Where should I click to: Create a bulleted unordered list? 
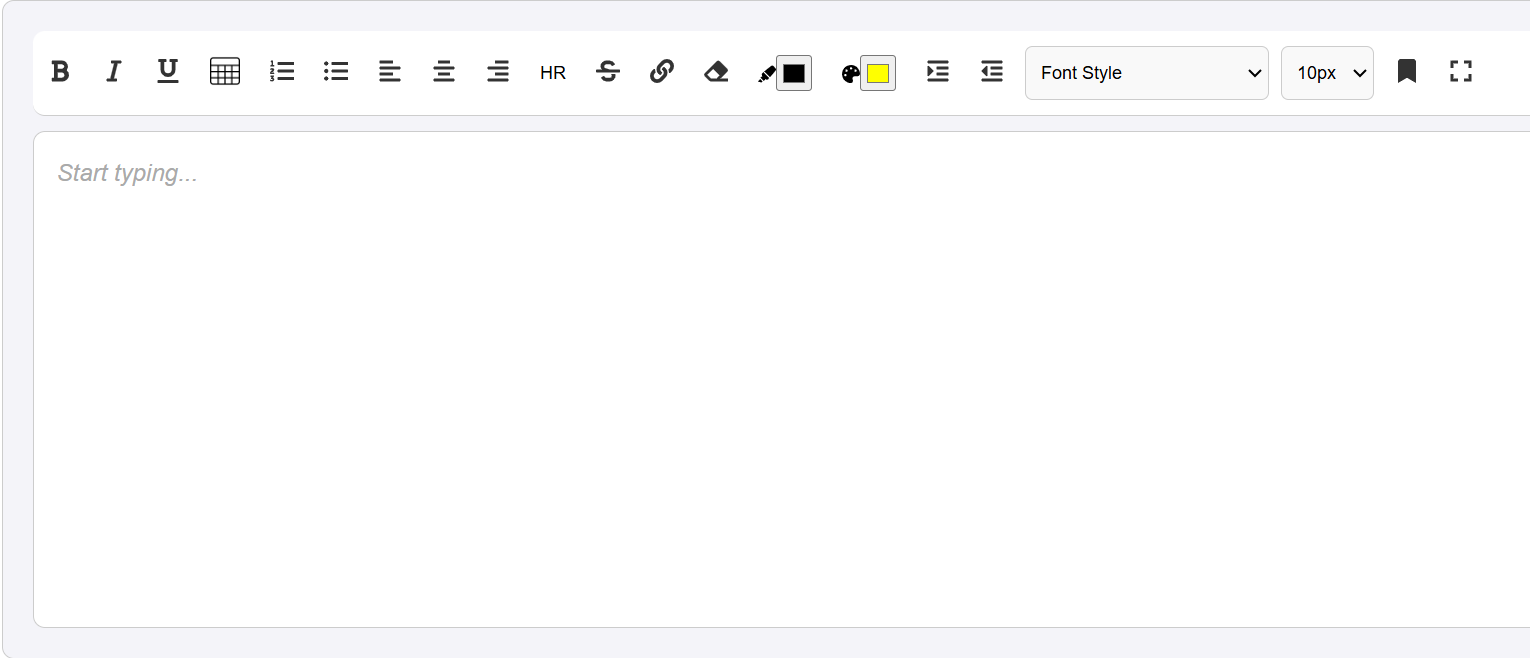336,72
